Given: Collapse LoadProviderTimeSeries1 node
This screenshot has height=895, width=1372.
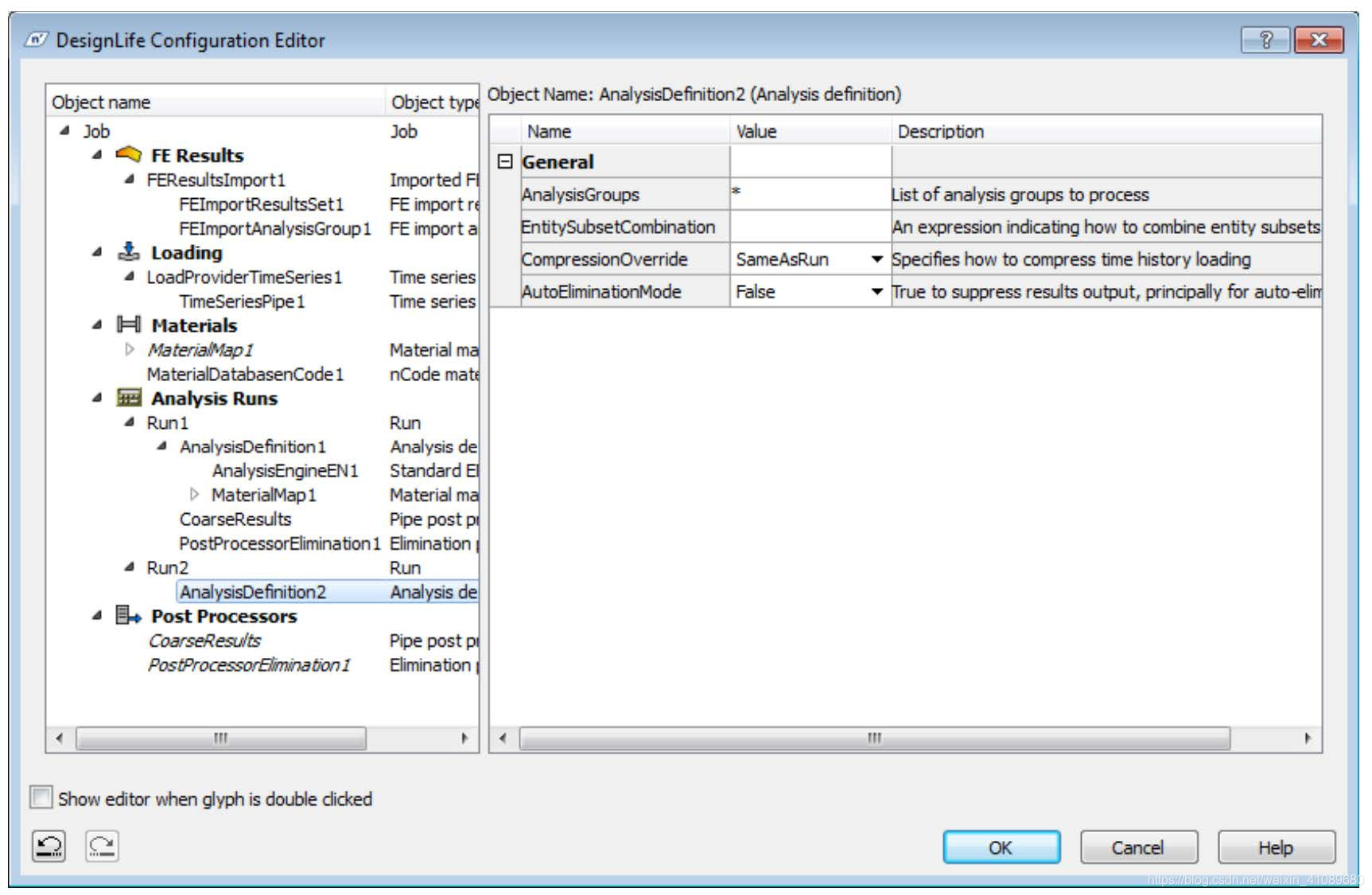Looking at the screenshot, I should point(130,277).
